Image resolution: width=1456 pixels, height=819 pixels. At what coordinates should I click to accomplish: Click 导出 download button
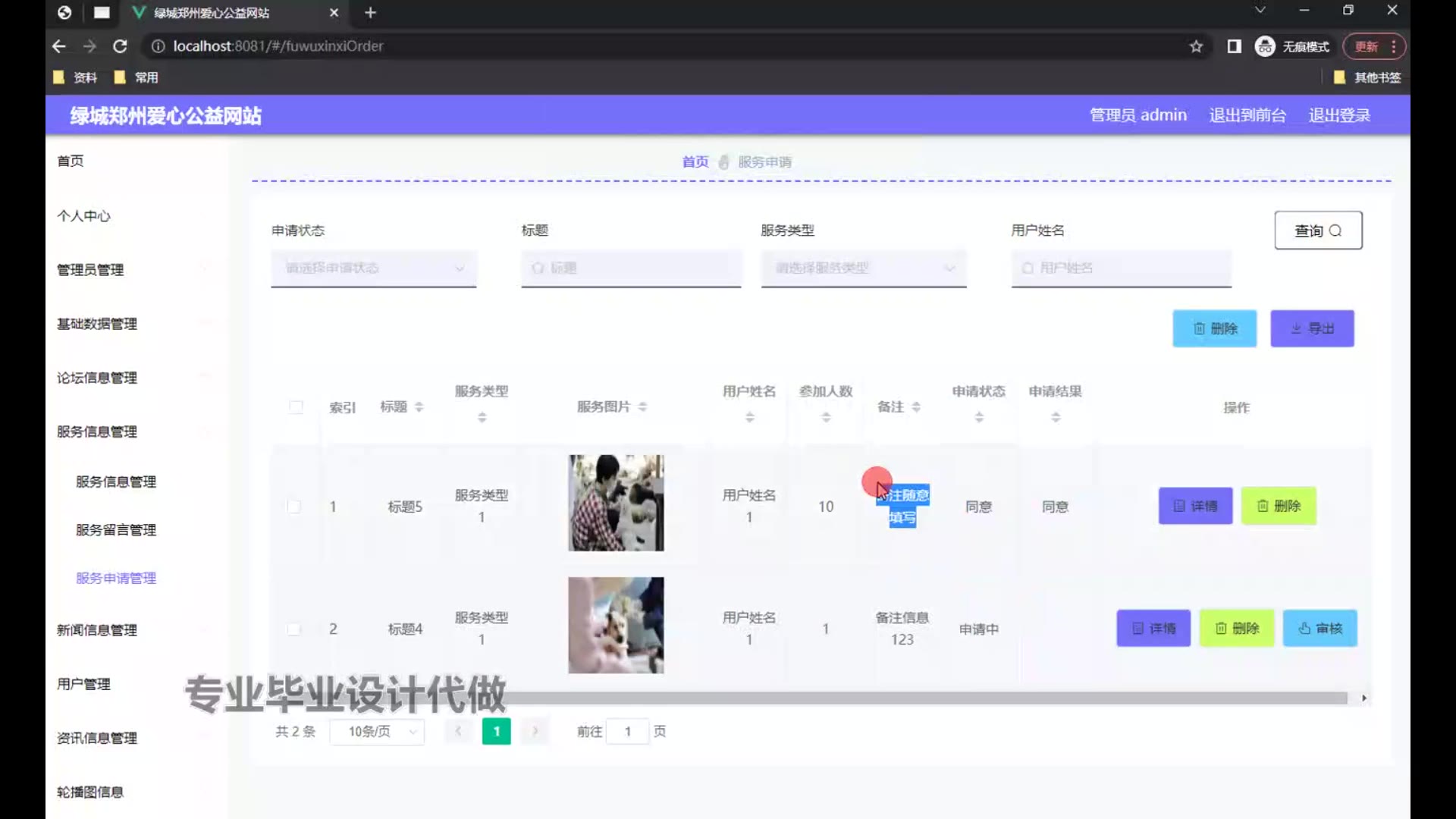click(x=1312, y=328)
